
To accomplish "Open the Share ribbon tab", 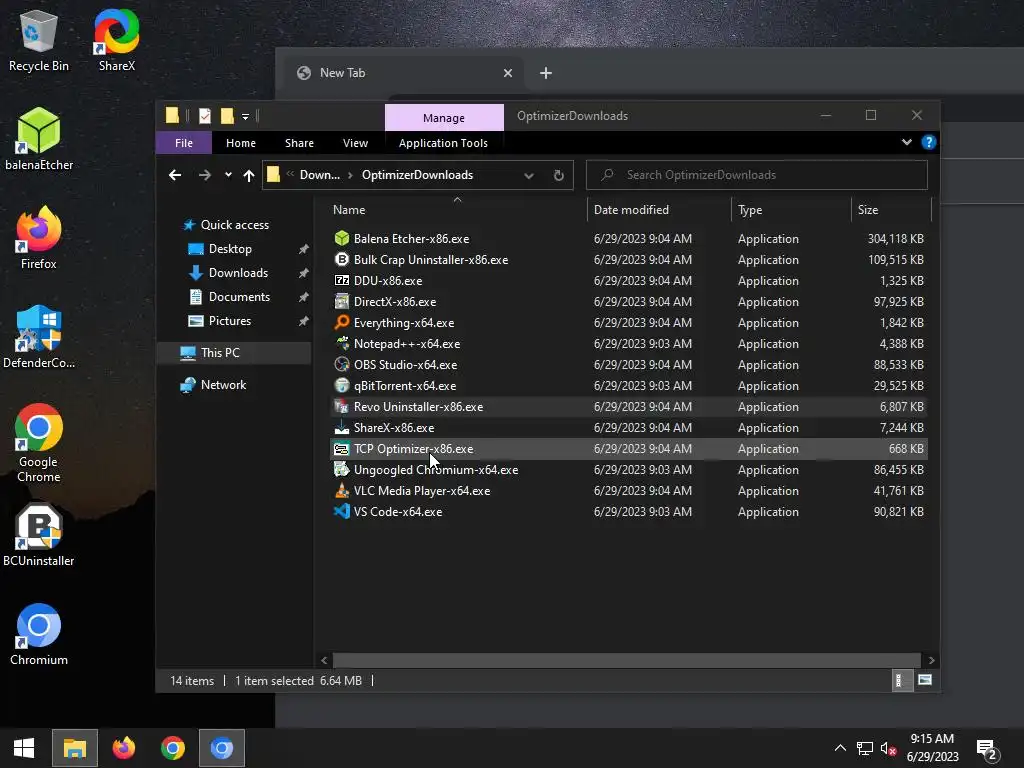I will pos(299,143).
